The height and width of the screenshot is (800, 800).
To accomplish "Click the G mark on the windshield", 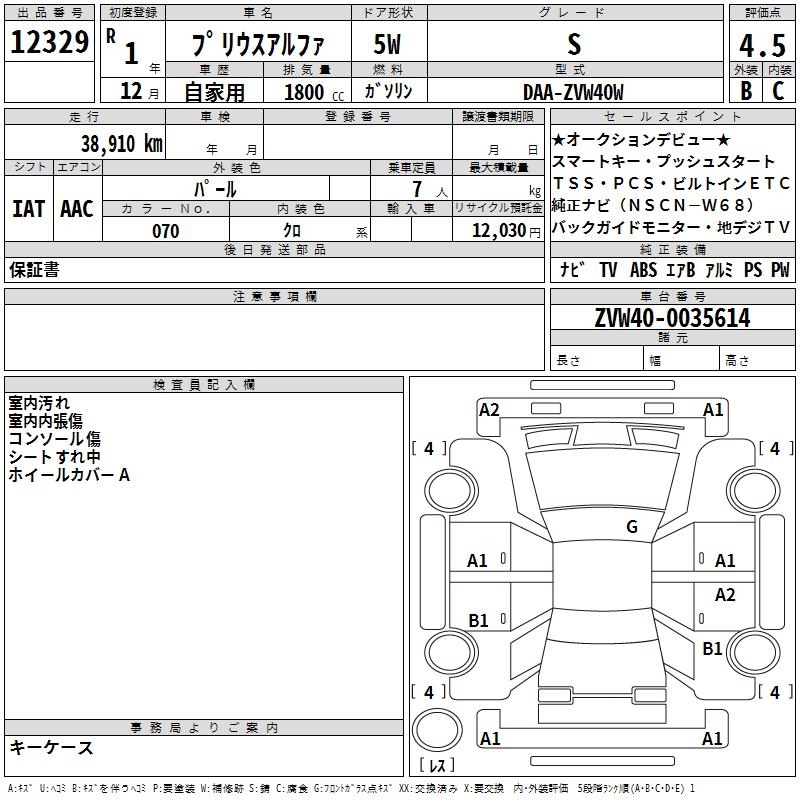I will pyautogui.click(x=632, y=527).
